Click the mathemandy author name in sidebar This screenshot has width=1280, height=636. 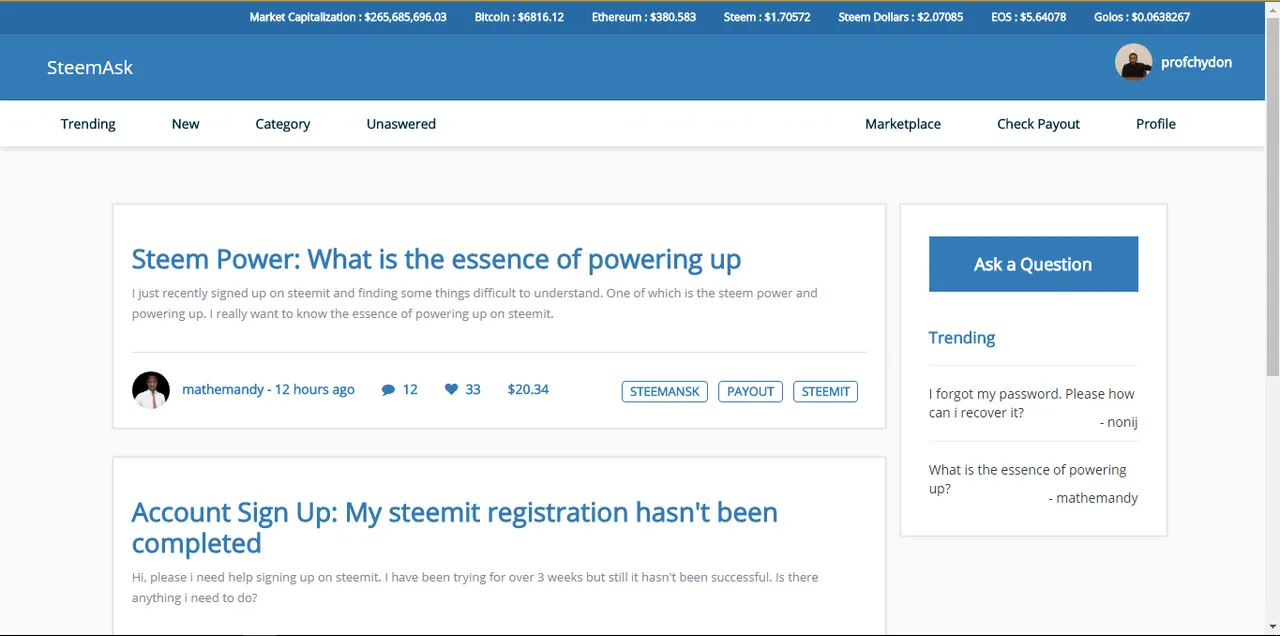1093,498
